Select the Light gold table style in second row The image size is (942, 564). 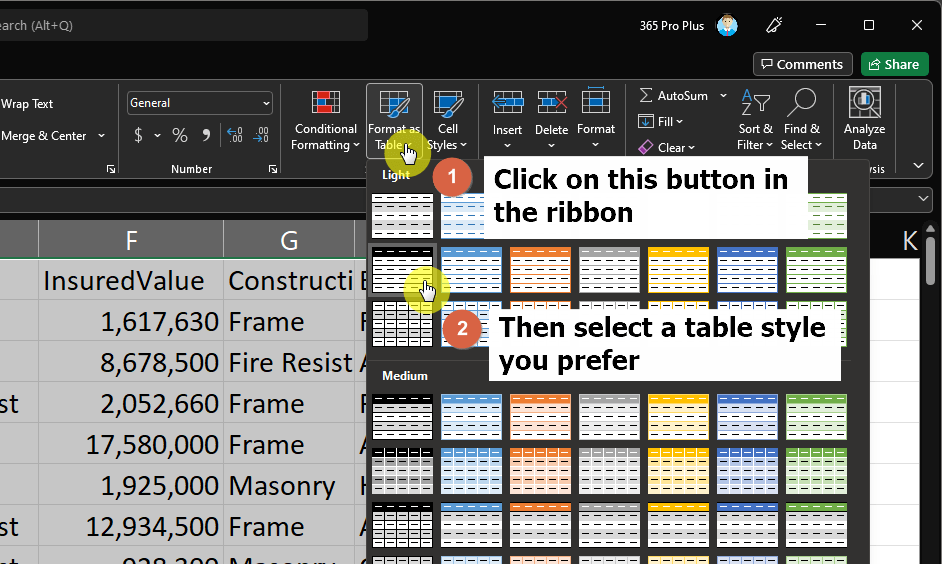(x=678, y=270)
